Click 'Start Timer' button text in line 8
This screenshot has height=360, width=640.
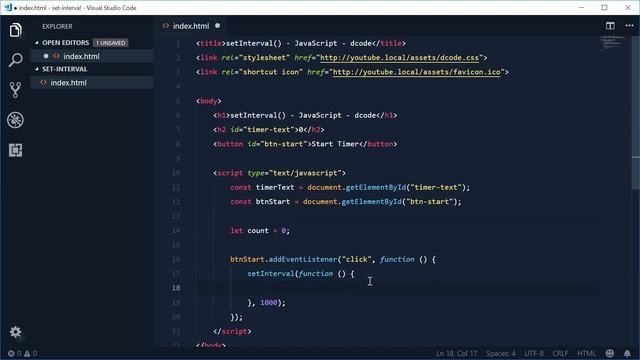[x=335, y=144]
